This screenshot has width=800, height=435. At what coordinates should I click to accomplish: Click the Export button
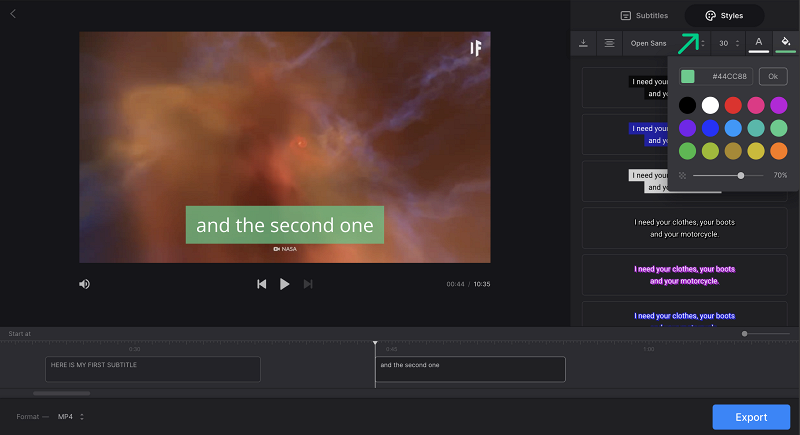[751, 417]
